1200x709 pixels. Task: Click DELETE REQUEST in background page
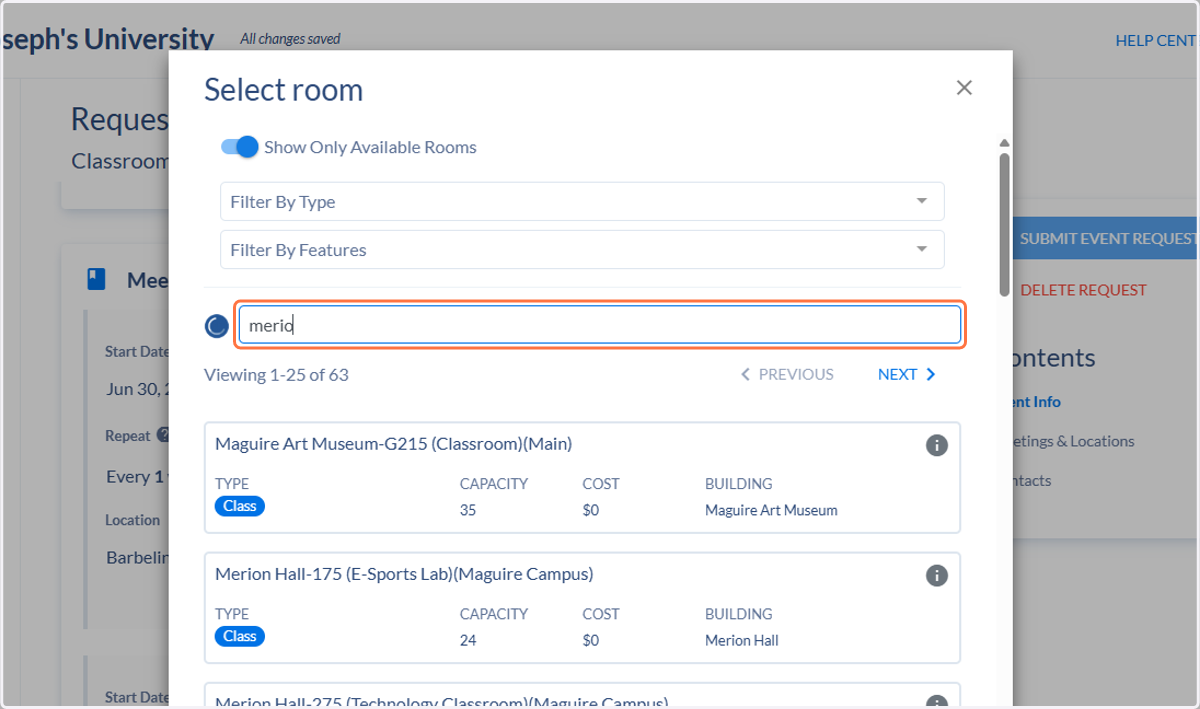pos(1083,290)
